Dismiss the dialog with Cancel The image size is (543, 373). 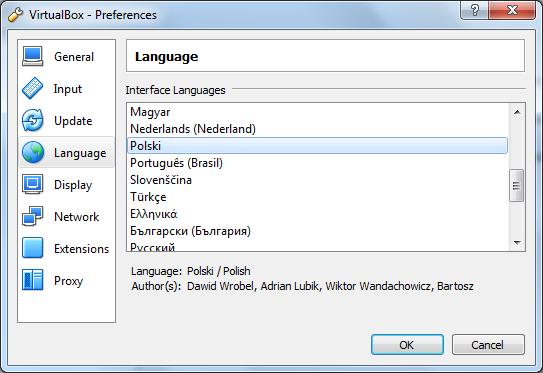tap(488, 345)
